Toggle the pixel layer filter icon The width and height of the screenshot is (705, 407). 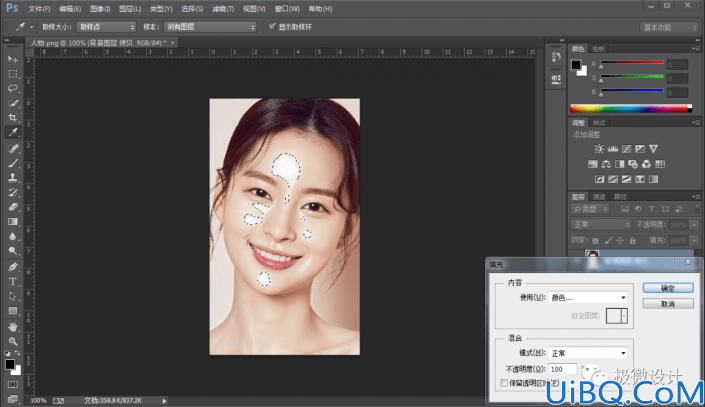625,209
